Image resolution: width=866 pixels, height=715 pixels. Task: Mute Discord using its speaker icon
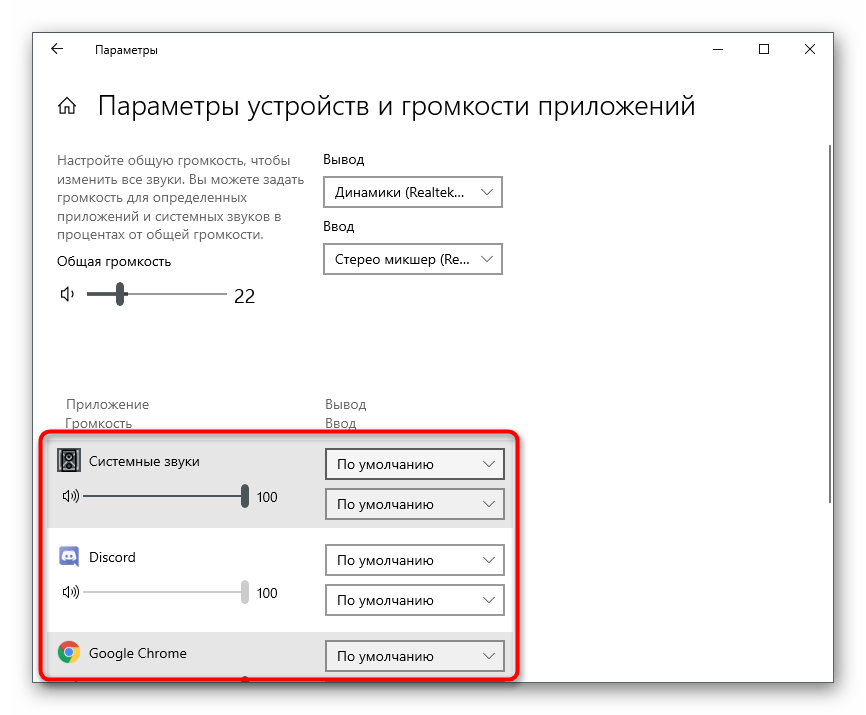coord(70,592)
